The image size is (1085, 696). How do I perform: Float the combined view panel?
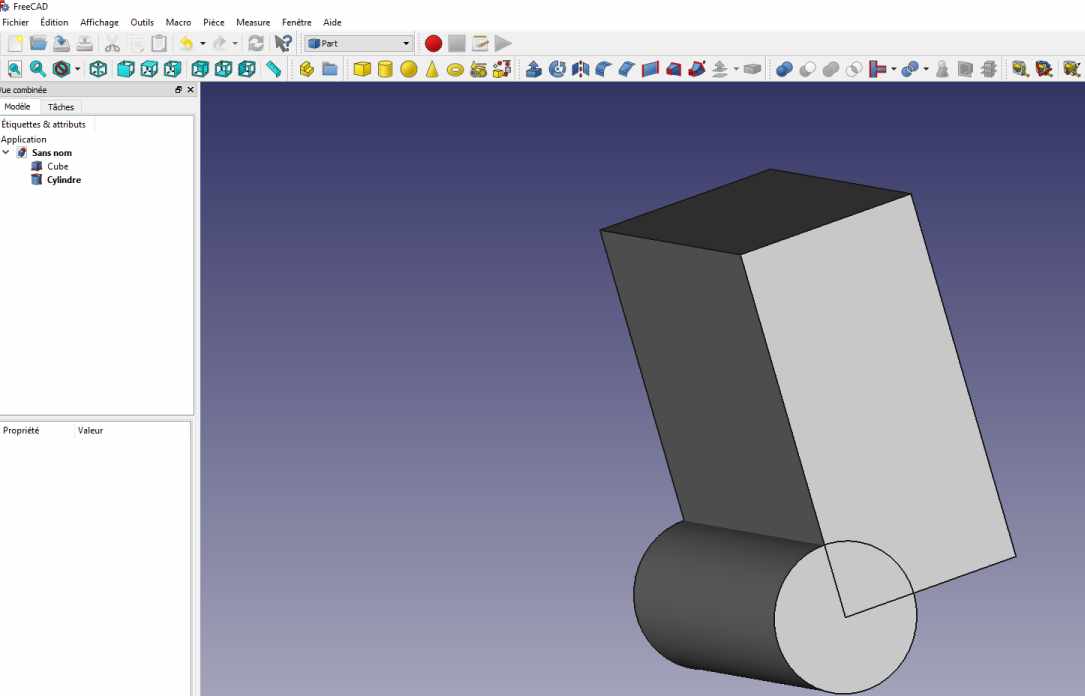179,90
